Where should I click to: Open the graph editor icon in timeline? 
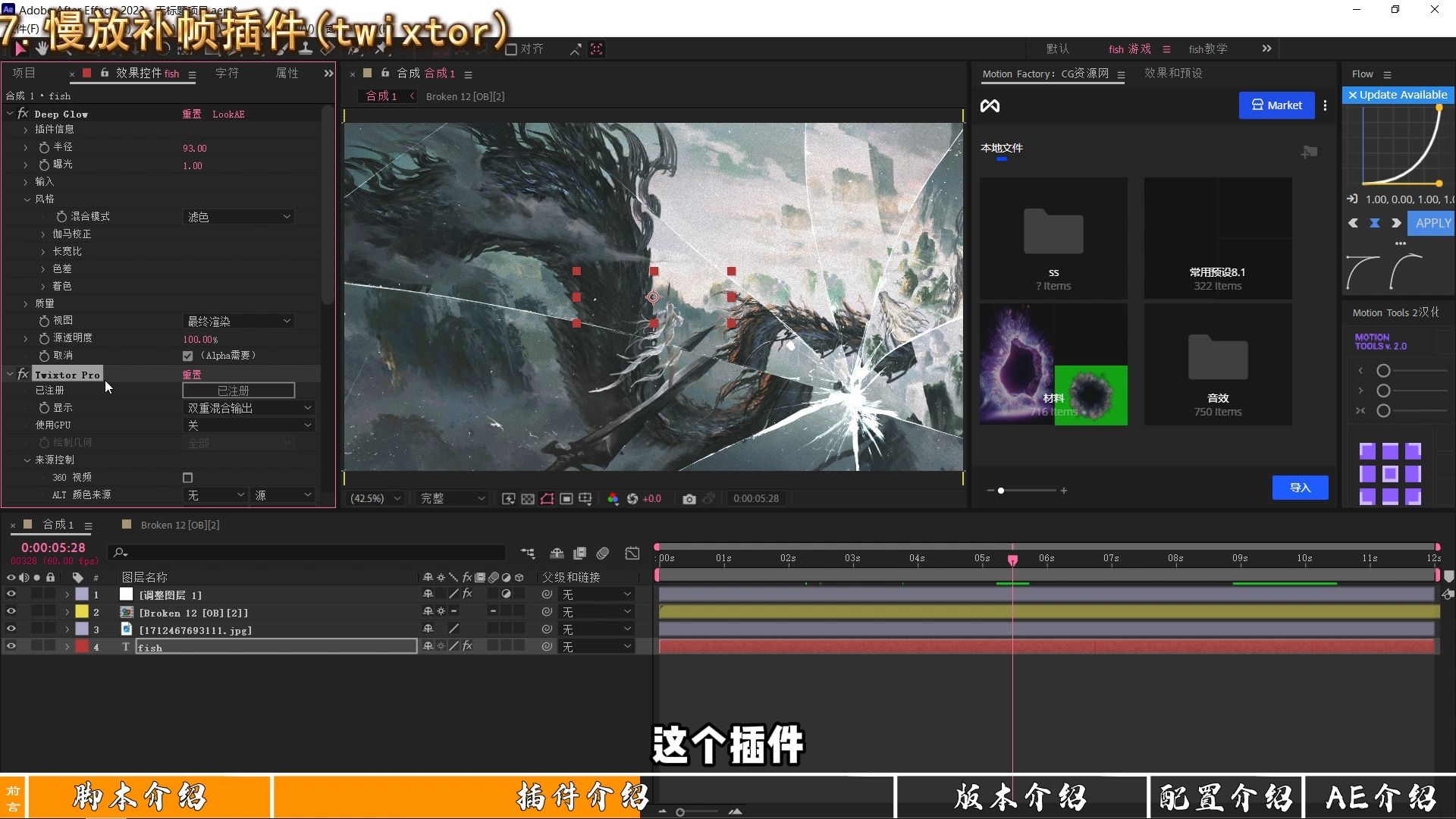632,554
